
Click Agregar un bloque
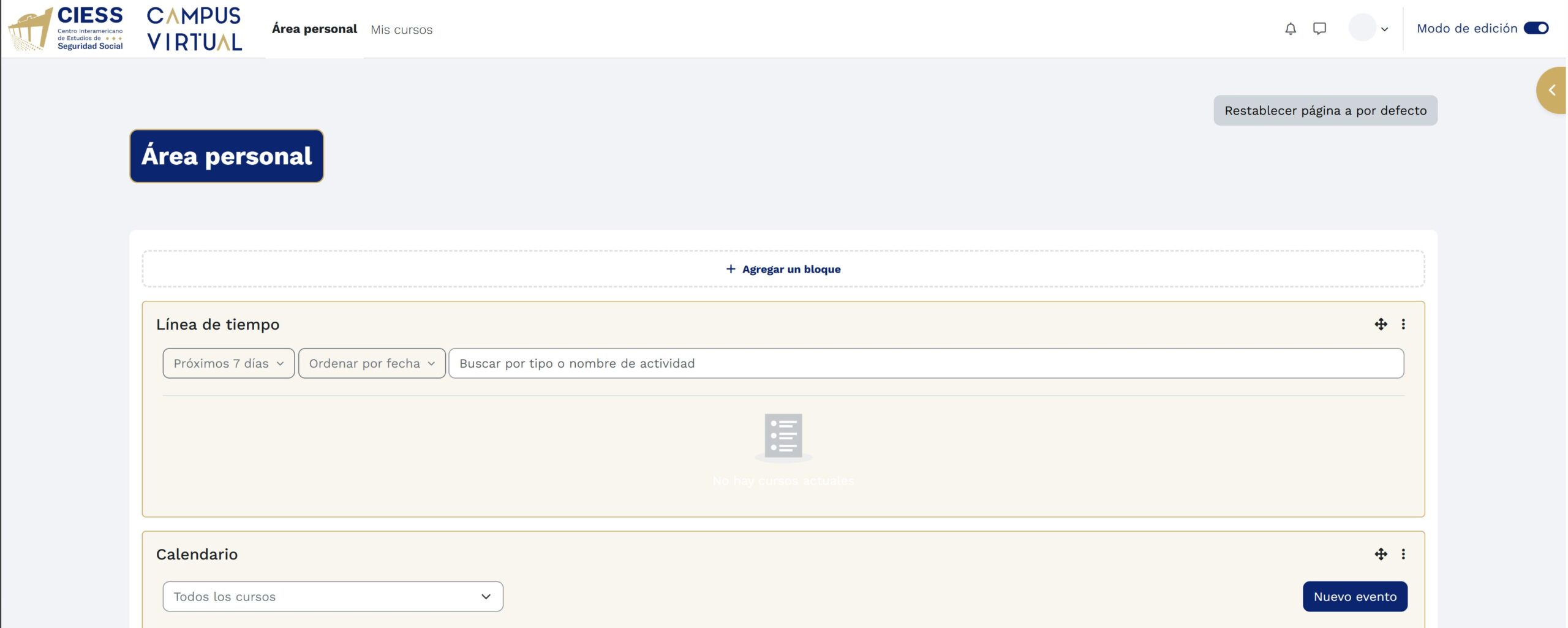pyautogui.click(x=783, y=269)
